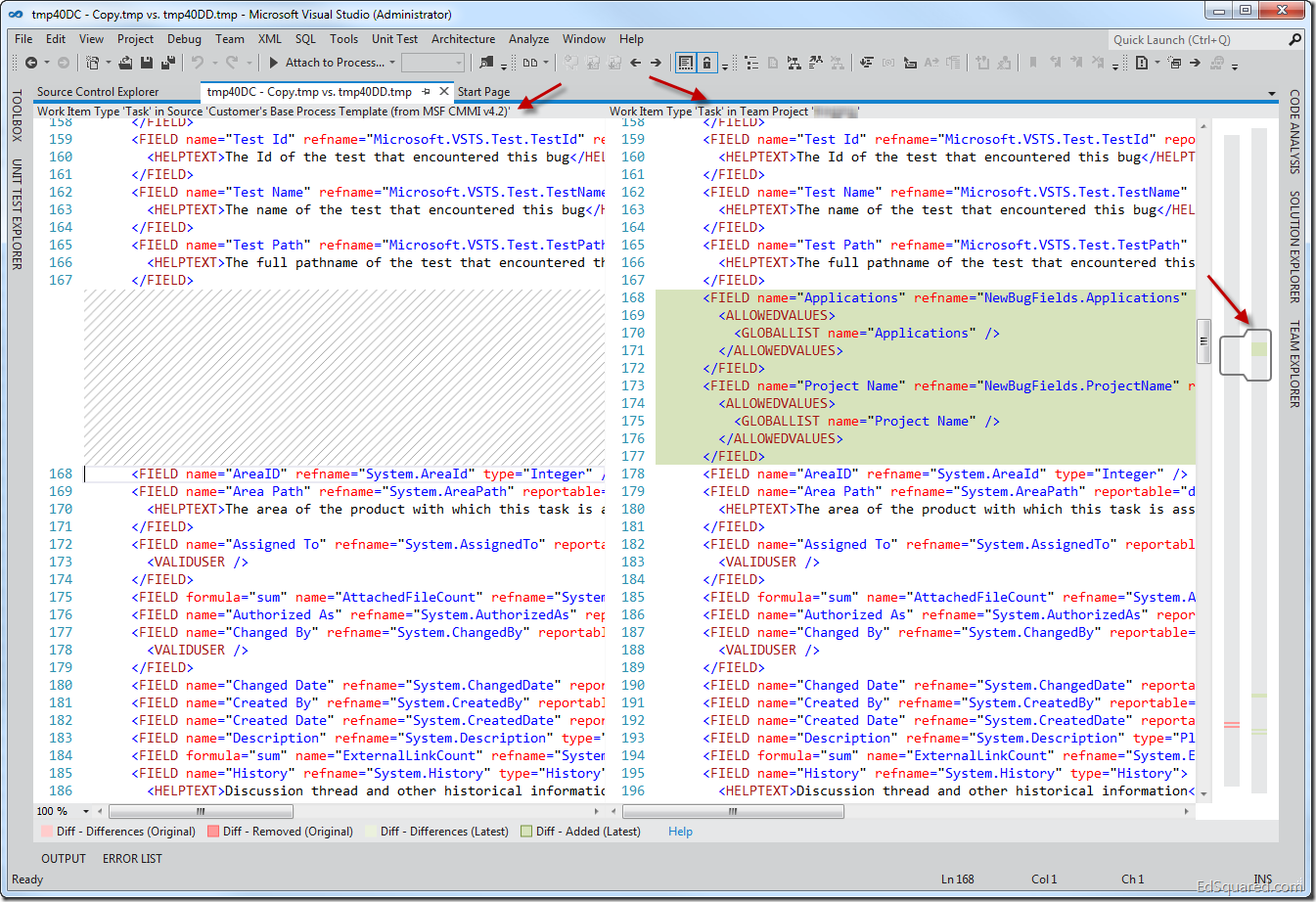1316x902 pixels.
Task: Click the Attach to Process button
Action: click(327, 63)
